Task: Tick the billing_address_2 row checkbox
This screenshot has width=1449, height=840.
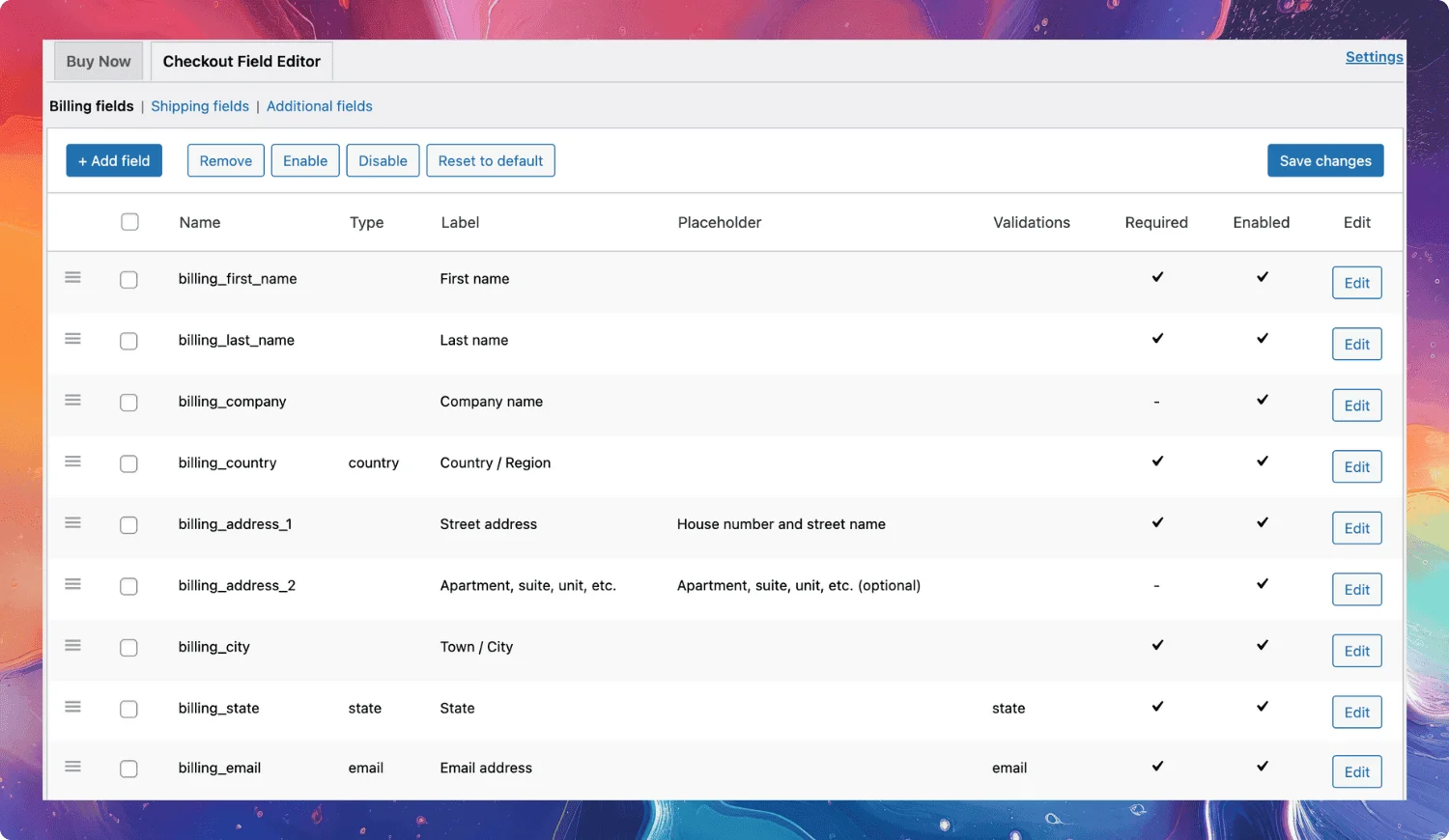Action: click(128, 586)
